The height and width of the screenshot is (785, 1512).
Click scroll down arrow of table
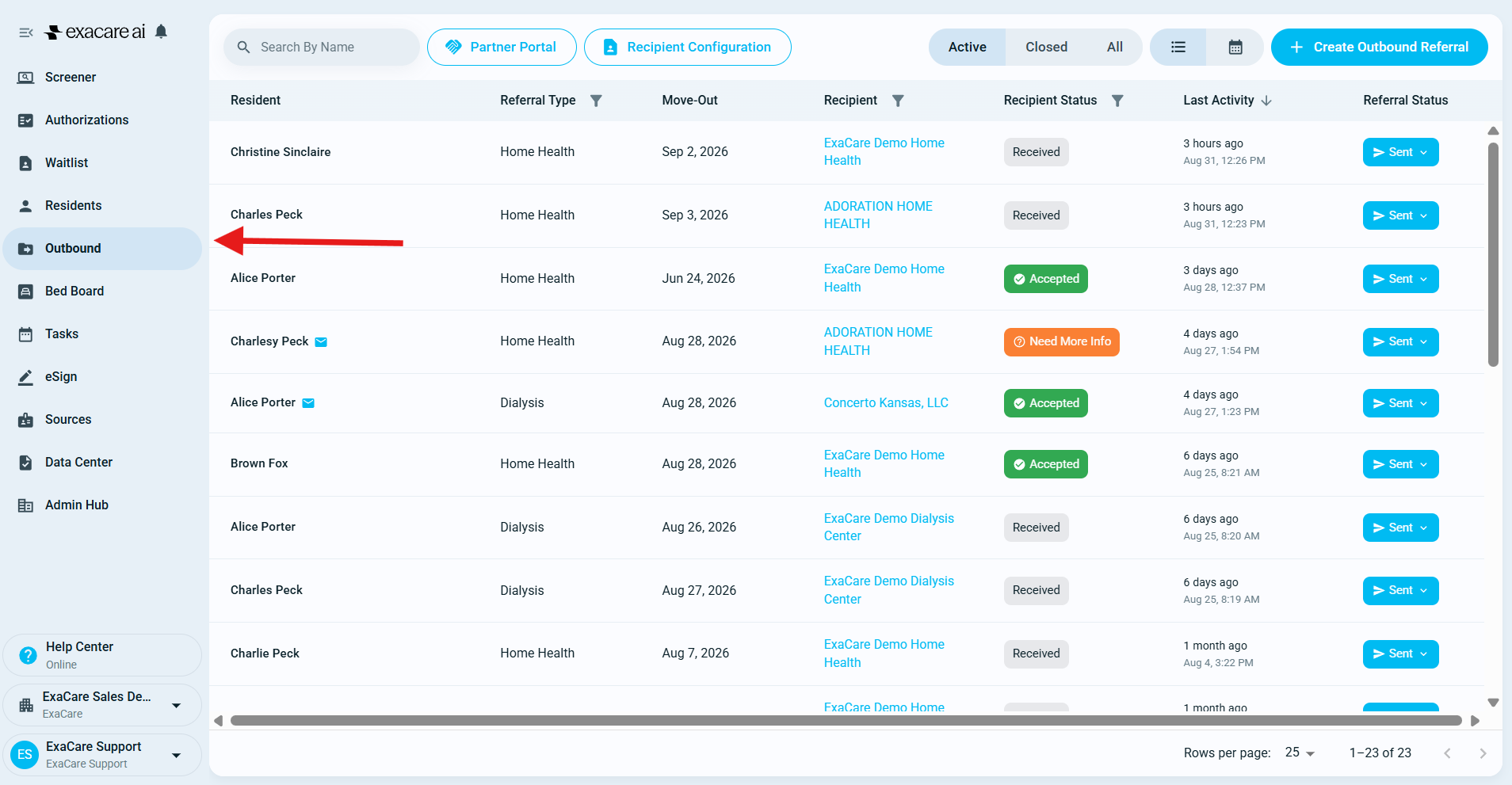[1493, 703]
